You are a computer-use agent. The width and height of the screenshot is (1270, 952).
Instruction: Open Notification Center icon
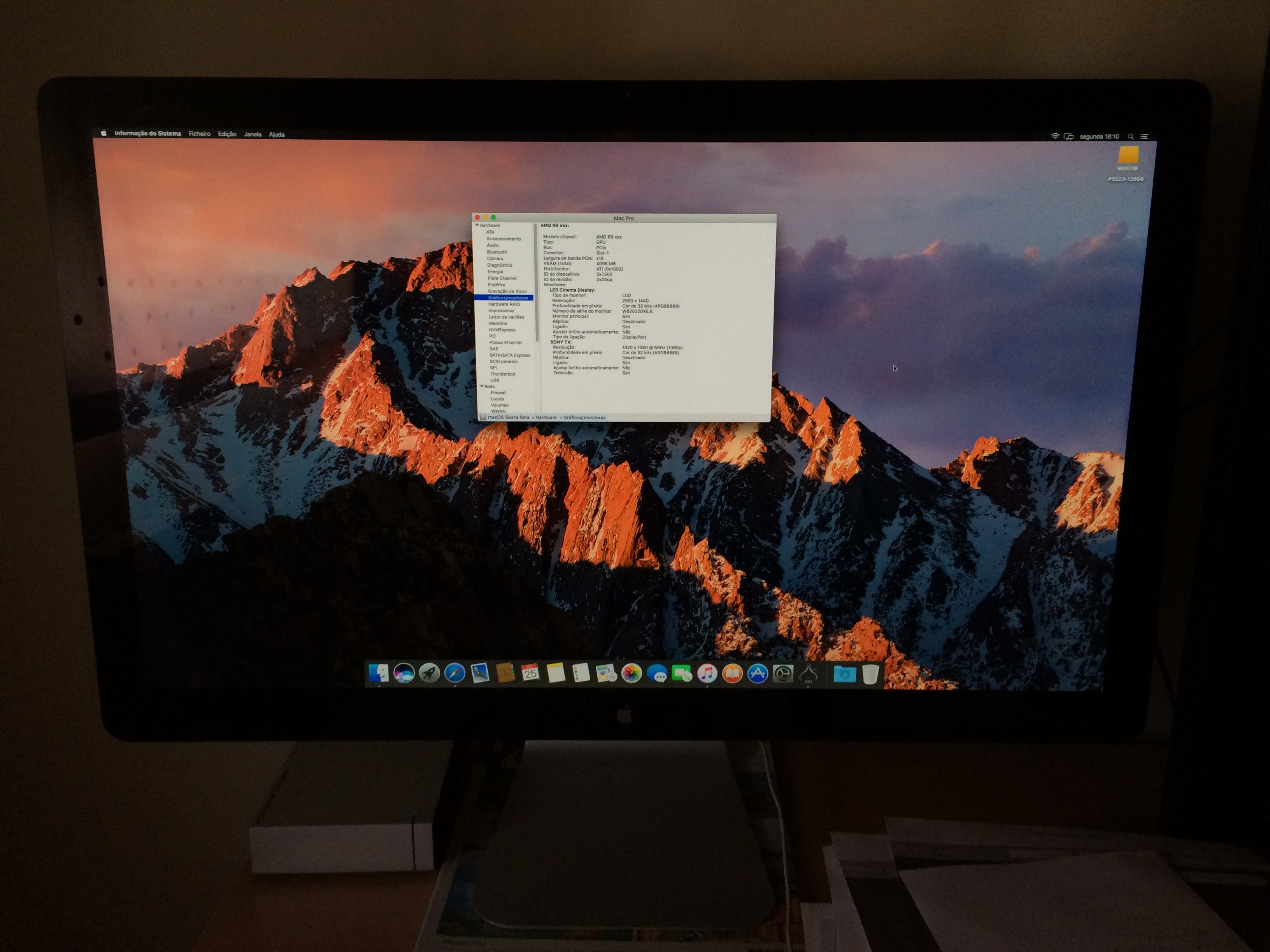pyautogui.click(x=1144, y=136)
